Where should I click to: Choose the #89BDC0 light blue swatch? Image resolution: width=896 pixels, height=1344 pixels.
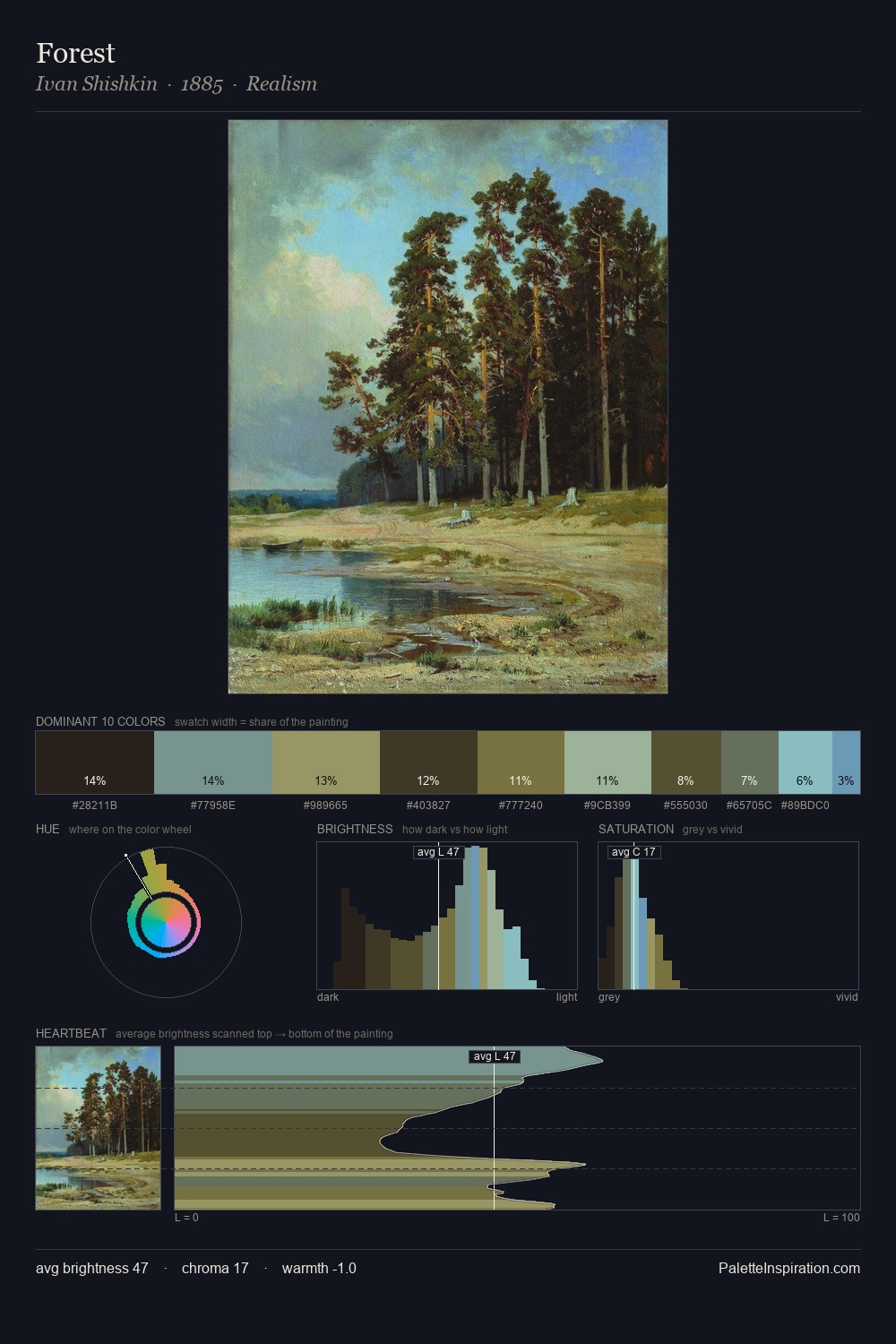click(x=806, y=762)
